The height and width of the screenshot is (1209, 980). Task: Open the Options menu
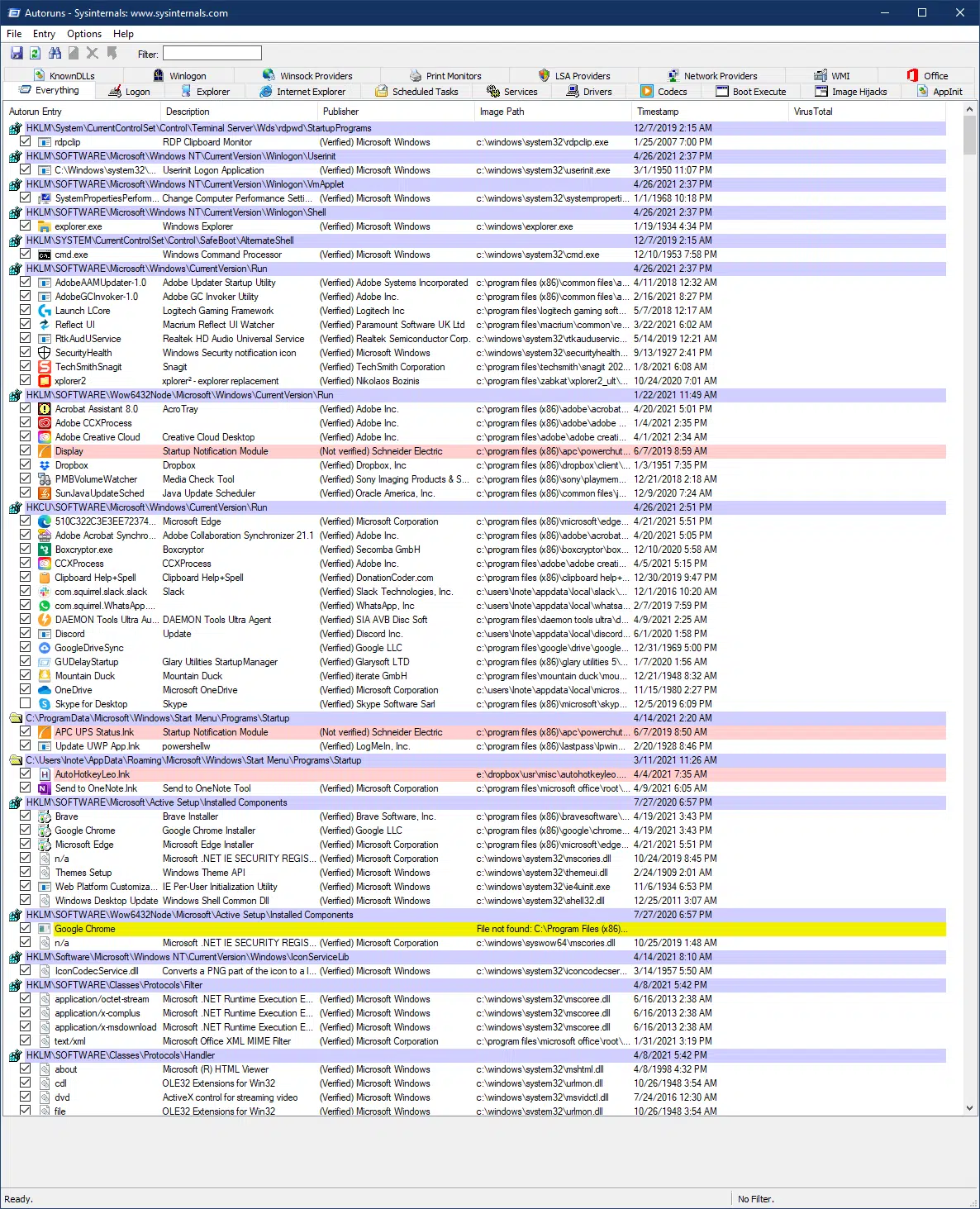pyautogui.click(x=84, y=34)
